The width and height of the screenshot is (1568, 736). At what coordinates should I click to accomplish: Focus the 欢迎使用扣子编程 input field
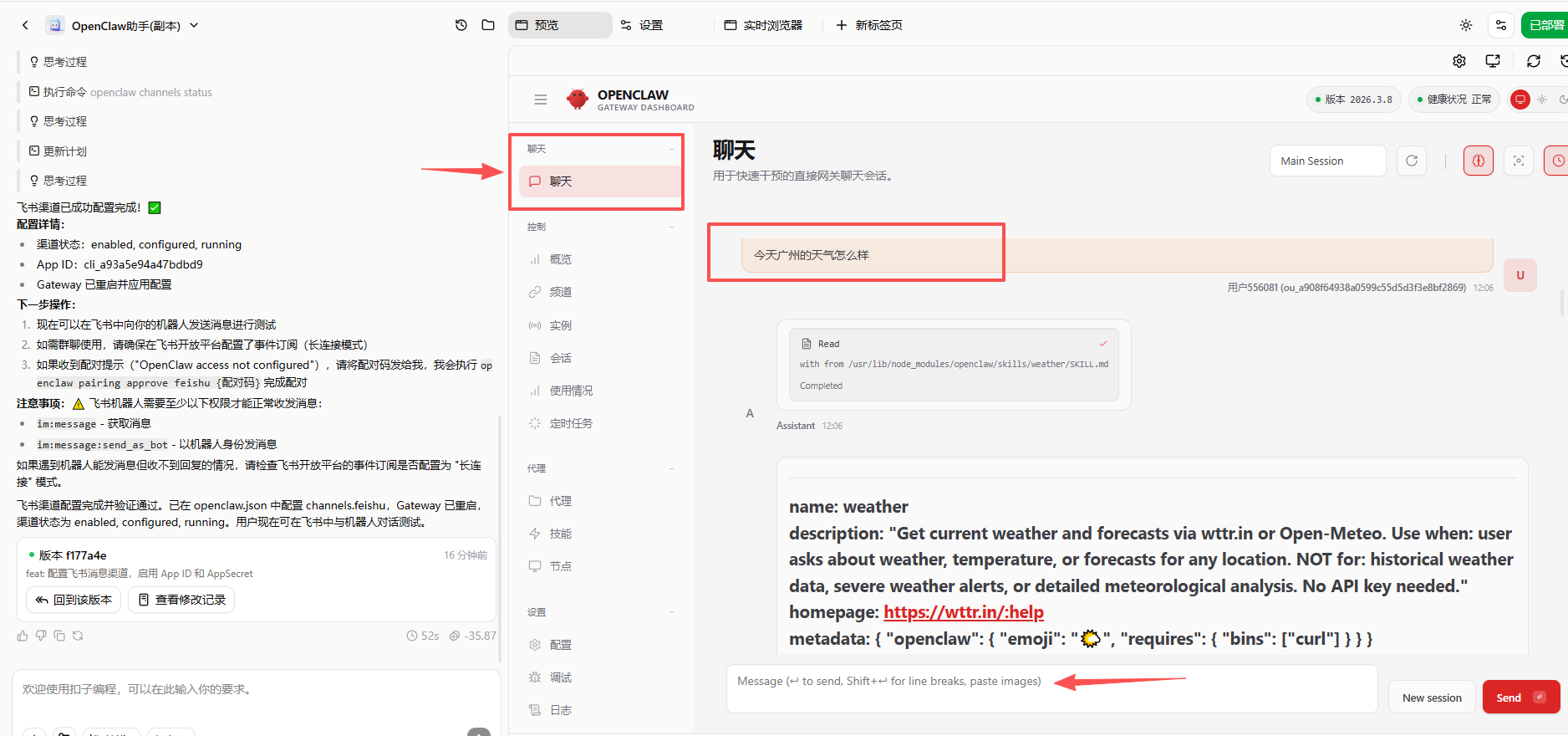pos(256,689)
